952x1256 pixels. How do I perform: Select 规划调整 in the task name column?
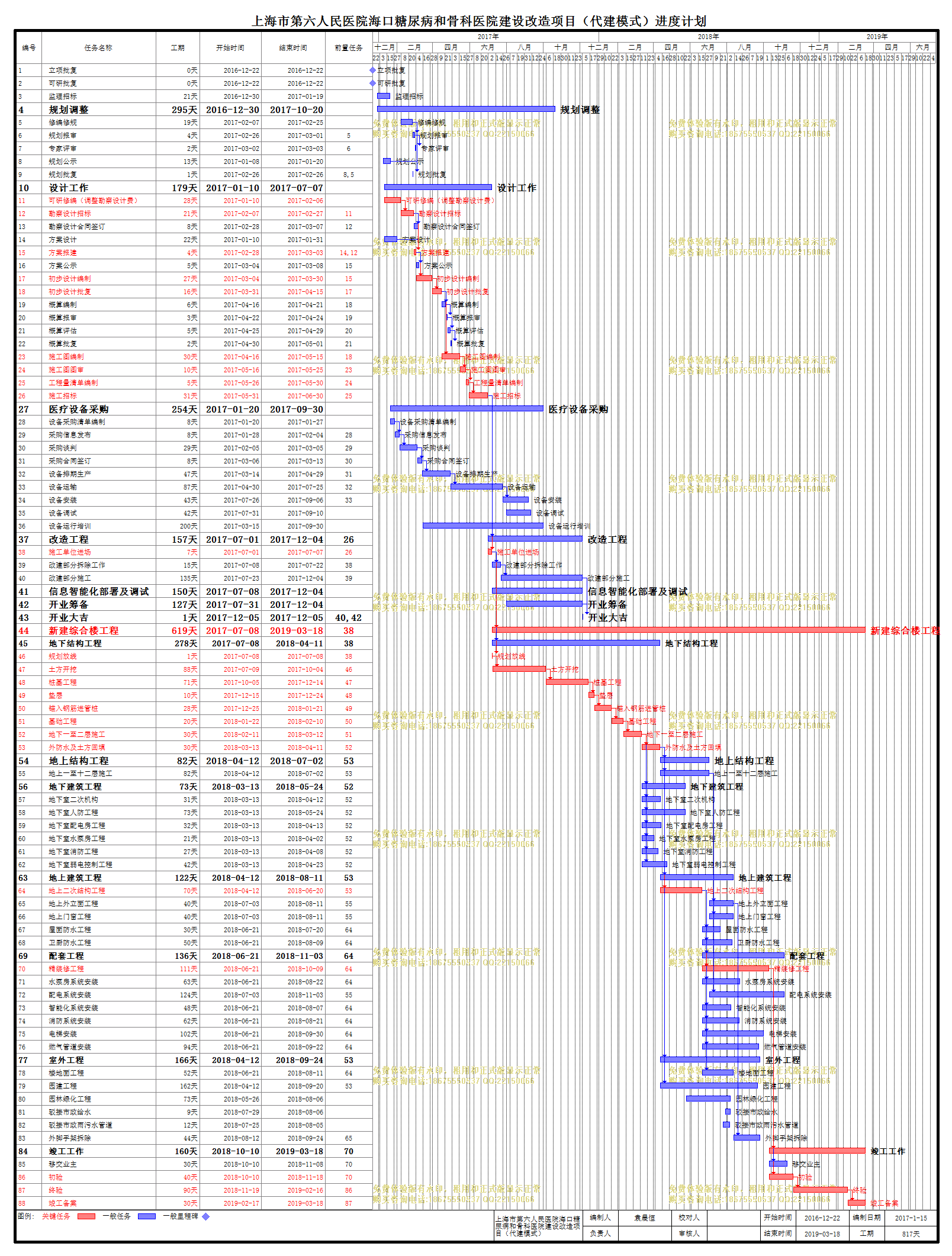(x=69, y=110)
